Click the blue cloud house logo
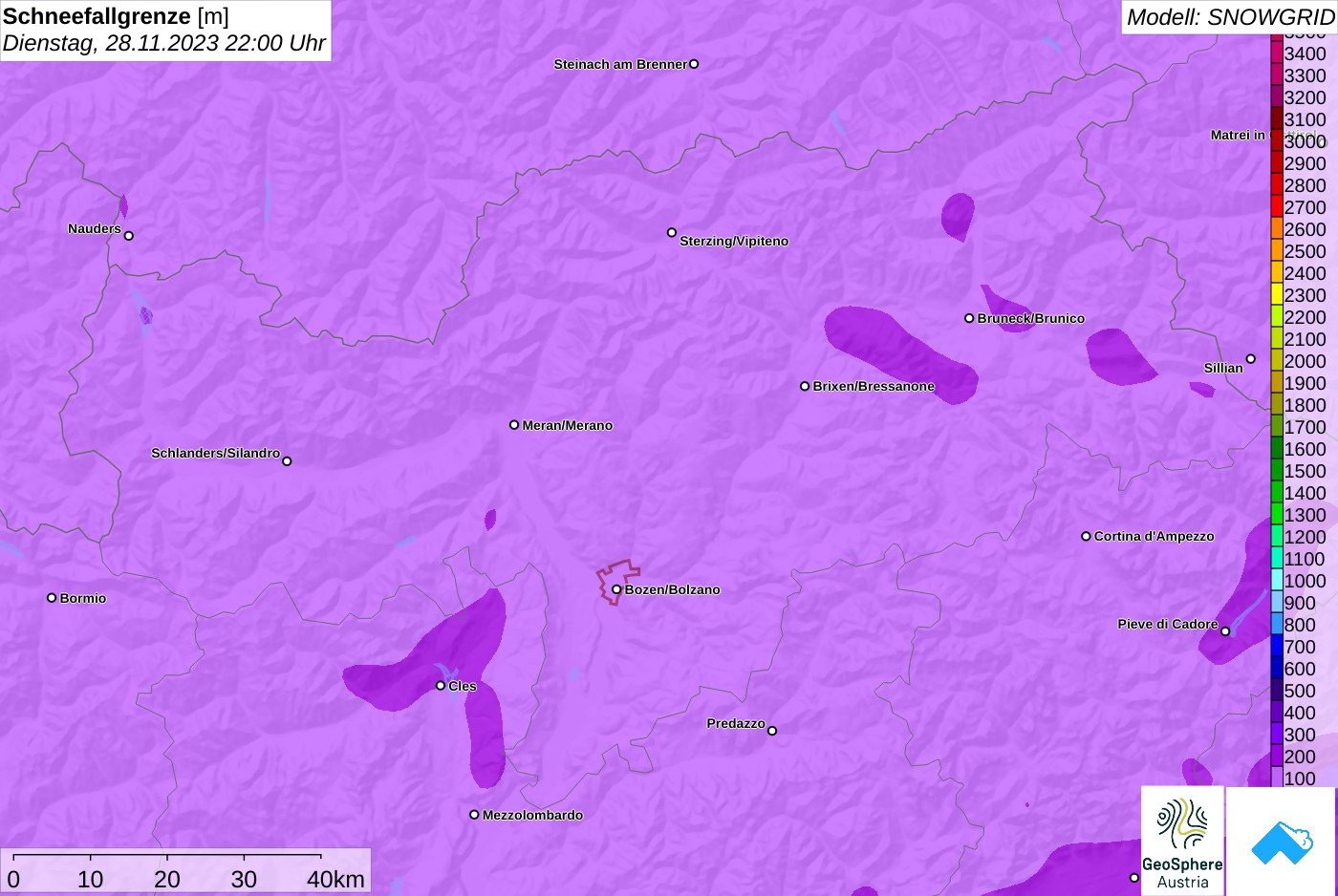 [x=1282, y=841]
